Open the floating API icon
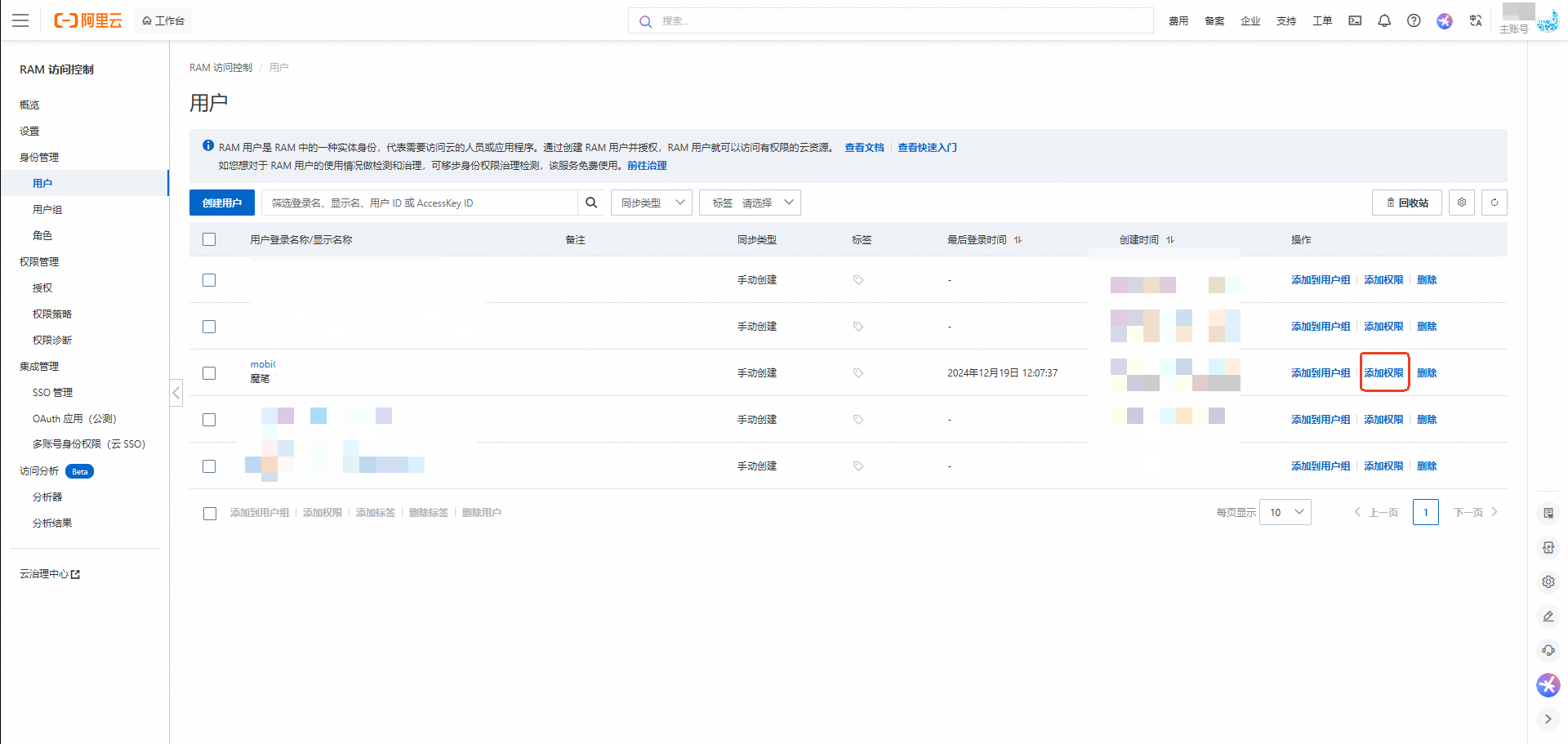The image size is (1568, 744). [x=1548, y=547]
